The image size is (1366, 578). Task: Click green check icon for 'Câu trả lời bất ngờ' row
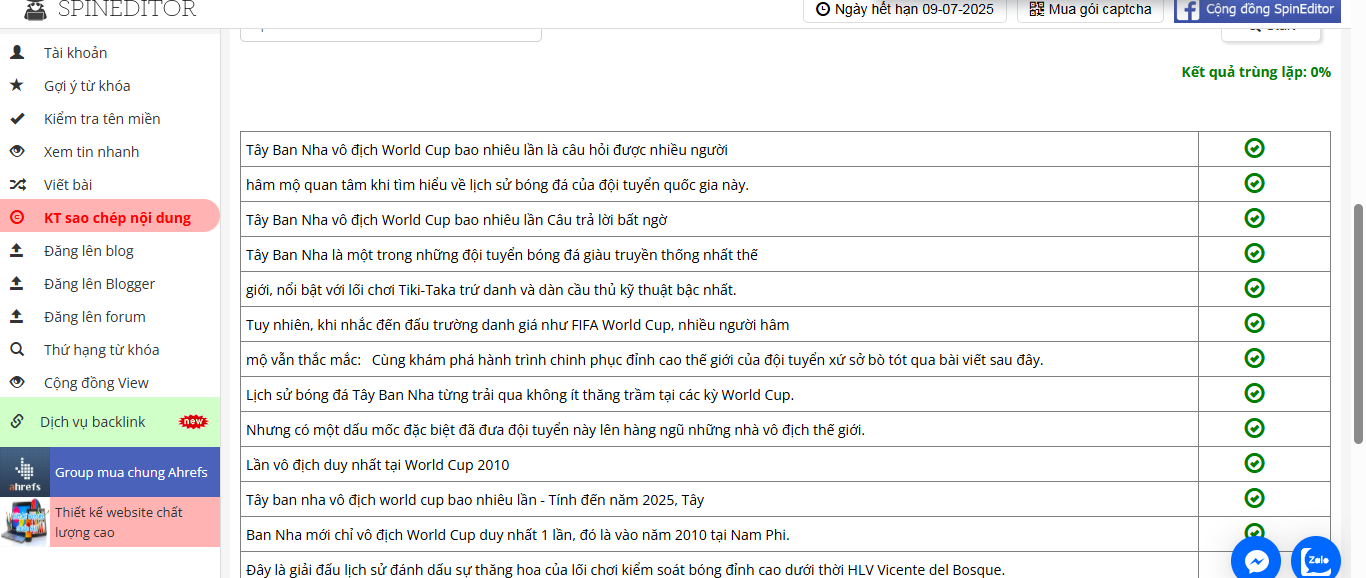[x=1254, y=218]
